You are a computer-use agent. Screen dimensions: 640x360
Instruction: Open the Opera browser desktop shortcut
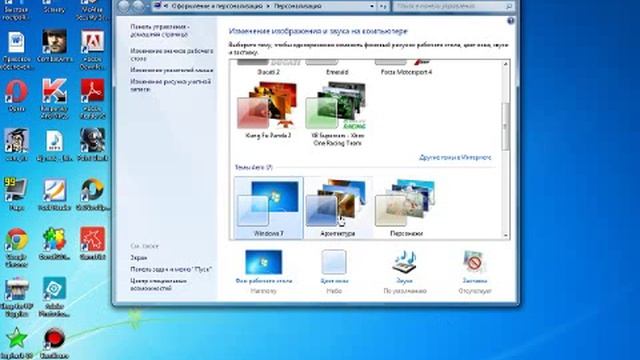click(16, 96)
